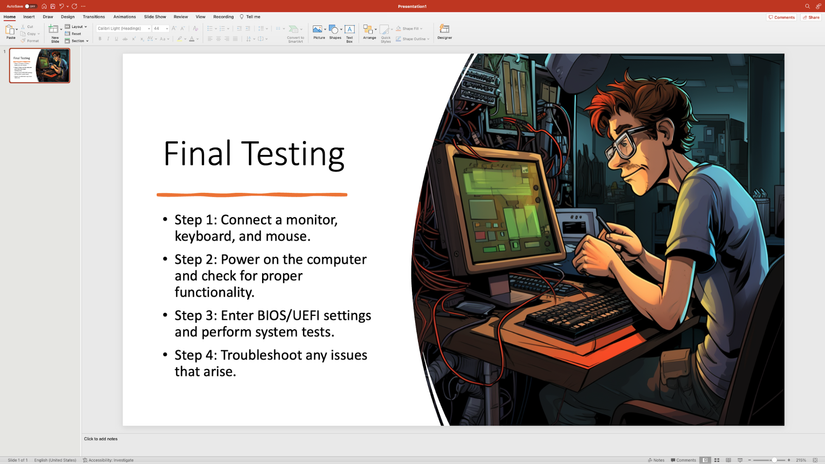Open the Recording tab

tap(224, 17)
